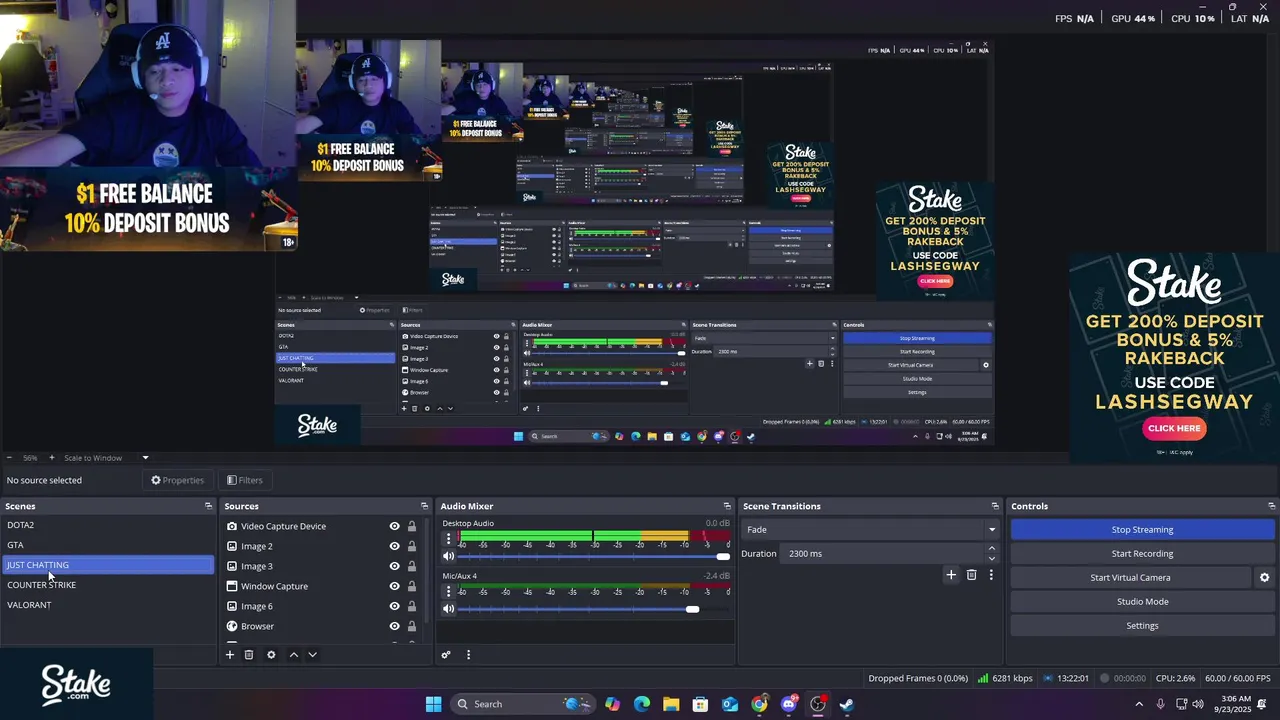Open the clock and date flyout
Screen dimensions: 1280x720
pyautogui.click(x=1232, y=704)
